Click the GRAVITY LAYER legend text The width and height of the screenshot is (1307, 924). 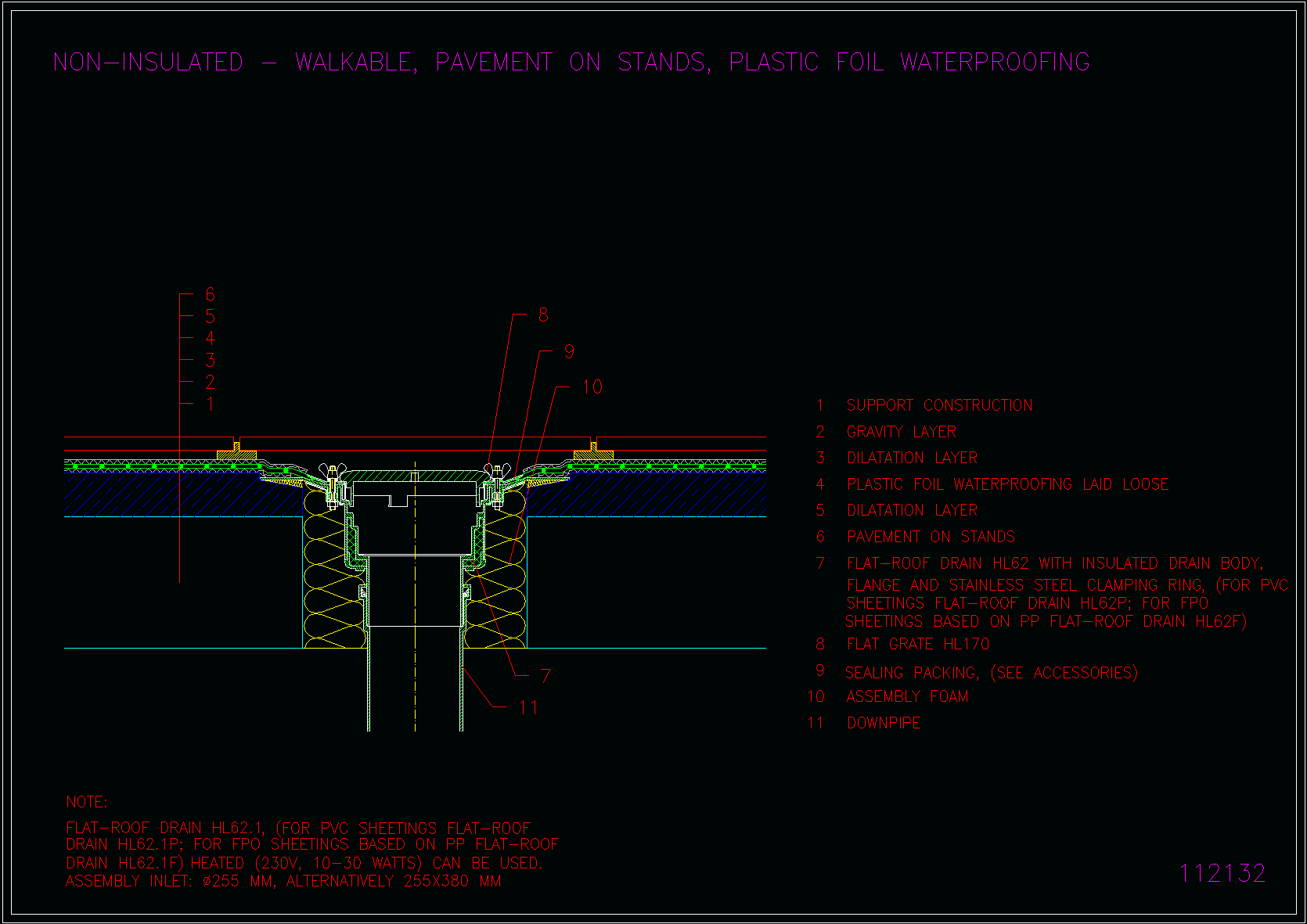[x=901, y=432]
